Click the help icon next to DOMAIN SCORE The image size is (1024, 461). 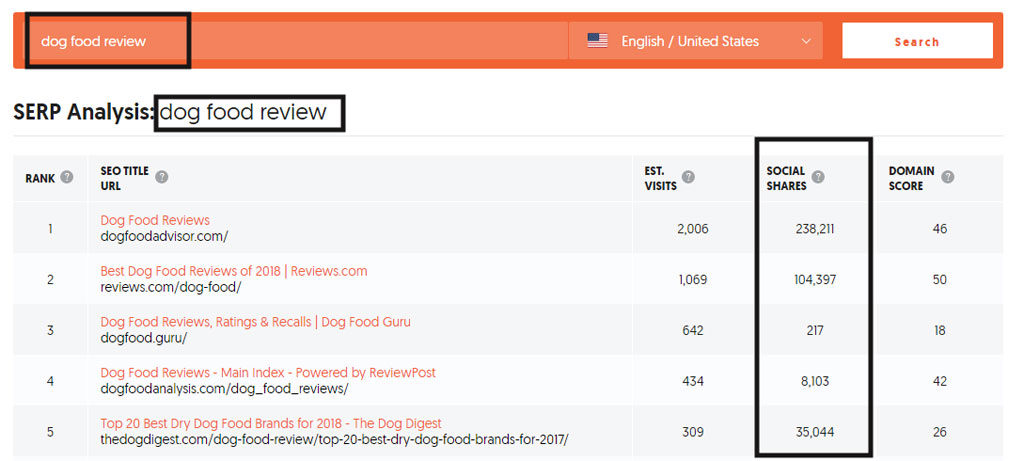click(x=948, y=178)
